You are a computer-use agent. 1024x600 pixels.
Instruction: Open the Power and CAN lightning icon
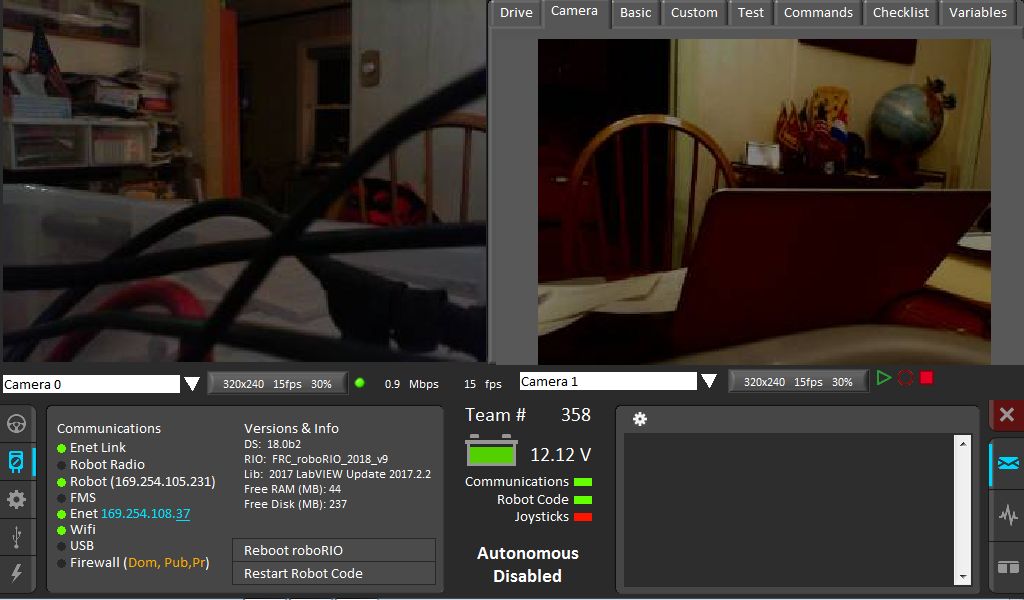[16, 573]
